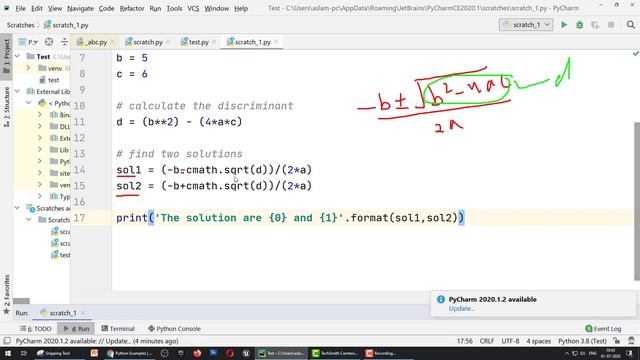Click the 17:56 cursor position indicator
The width and height of the screenshot is (640, 360).
[x=464, y=341]
